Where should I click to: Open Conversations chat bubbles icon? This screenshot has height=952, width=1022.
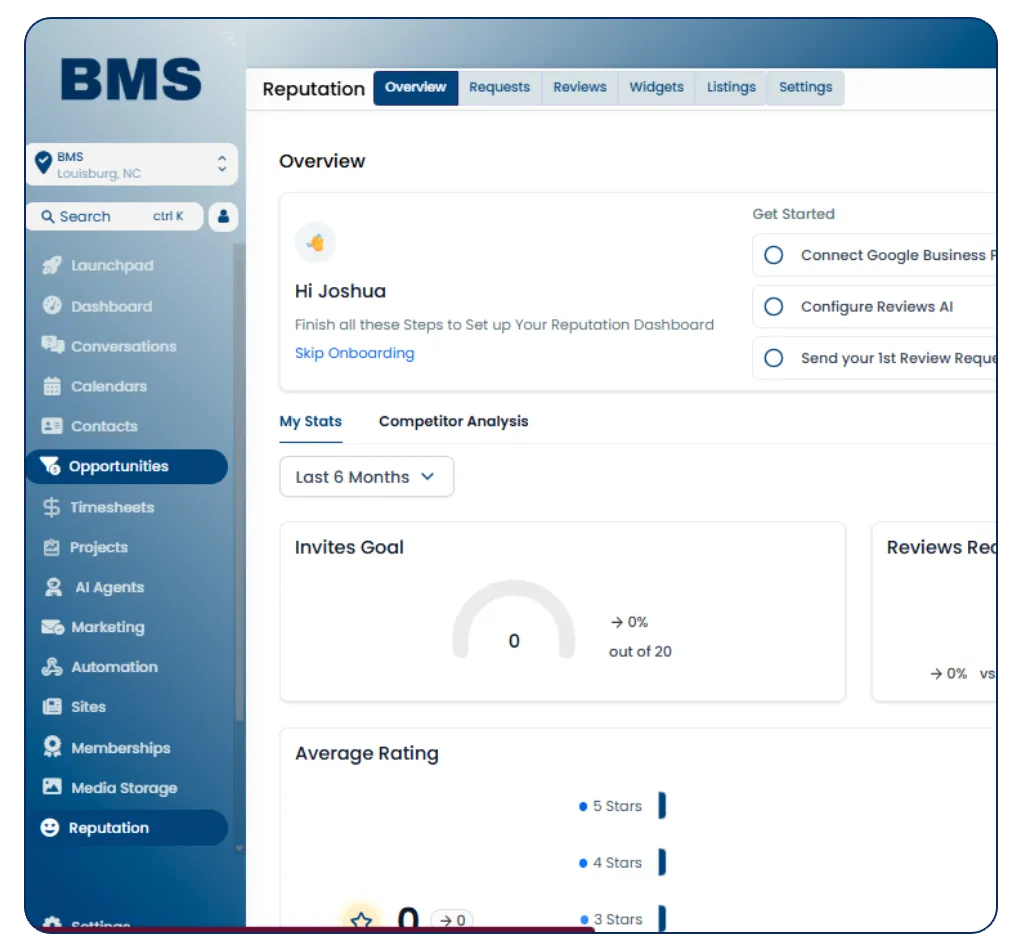click(52, 345)
